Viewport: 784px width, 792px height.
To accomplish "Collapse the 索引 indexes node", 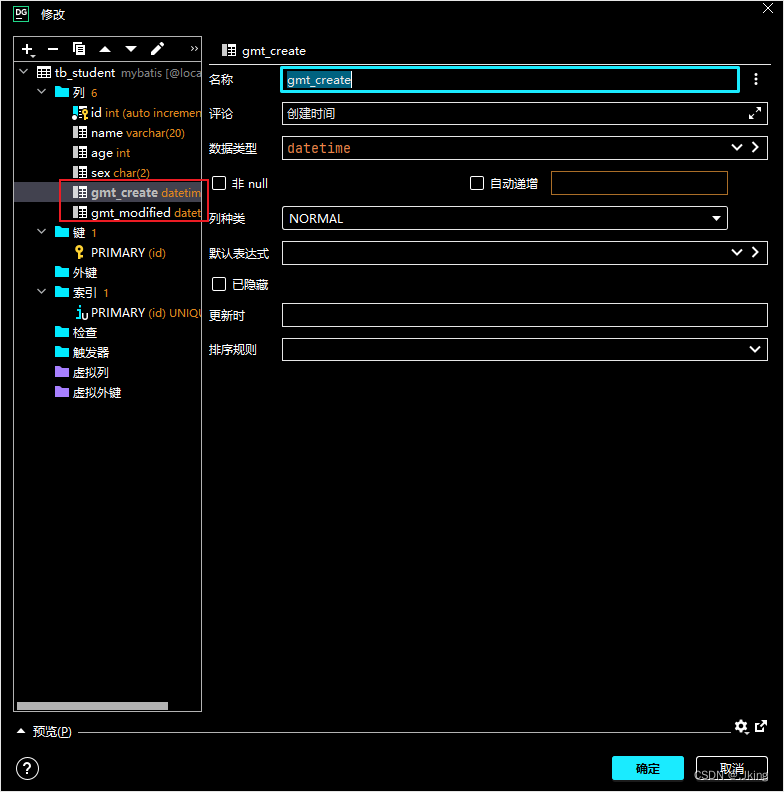I will pos(42,291).
